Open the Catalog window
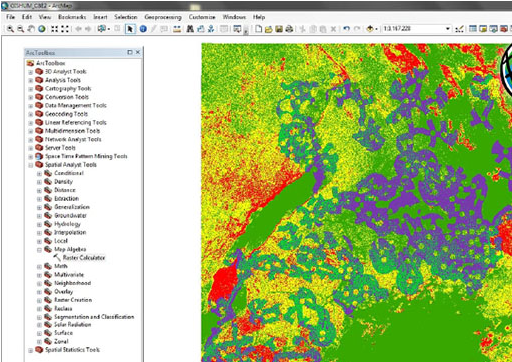Viewport: 512px width, 362px height. click(483, 29)
